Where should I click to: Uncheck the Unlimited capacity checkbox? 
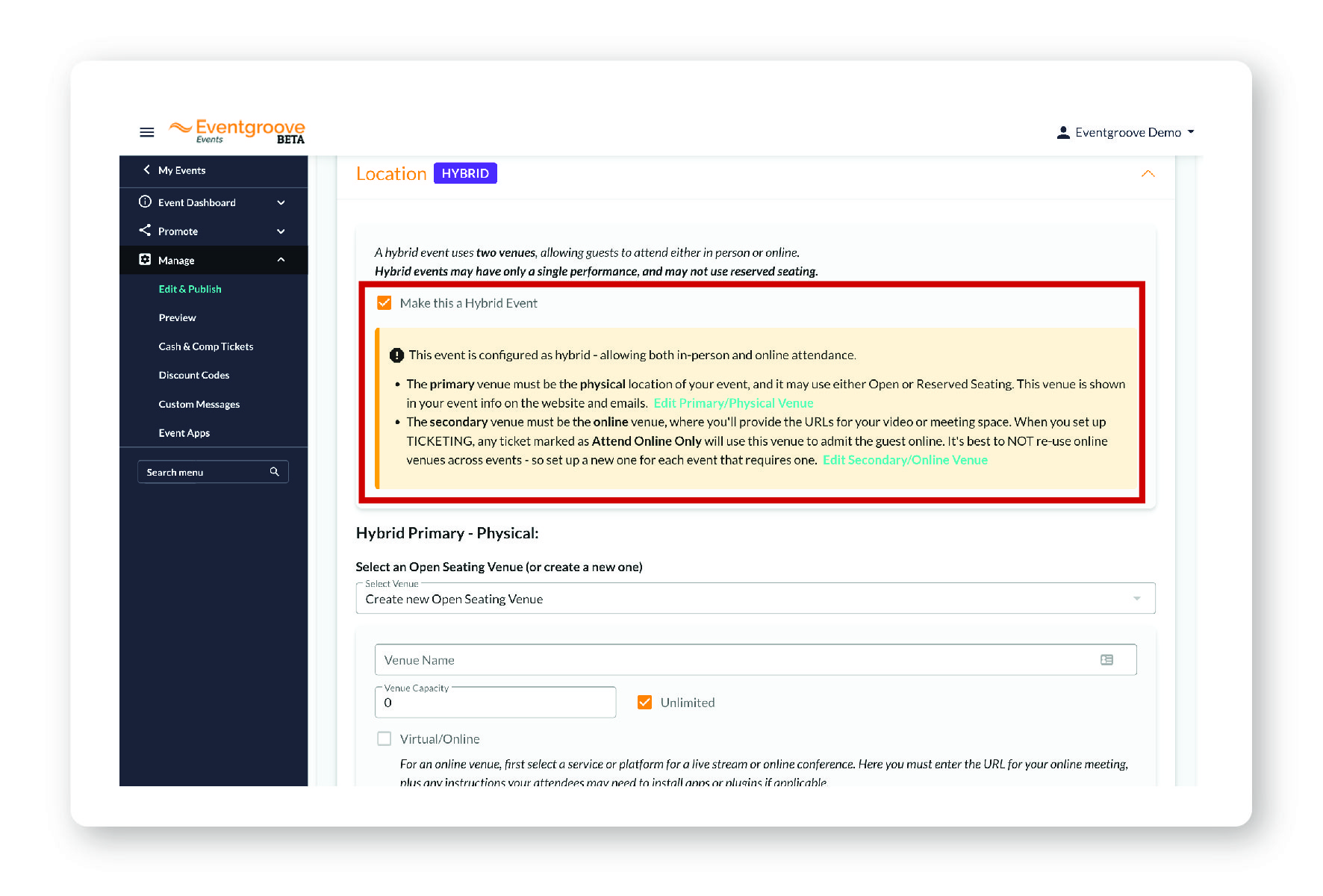(x=645, y=703)
